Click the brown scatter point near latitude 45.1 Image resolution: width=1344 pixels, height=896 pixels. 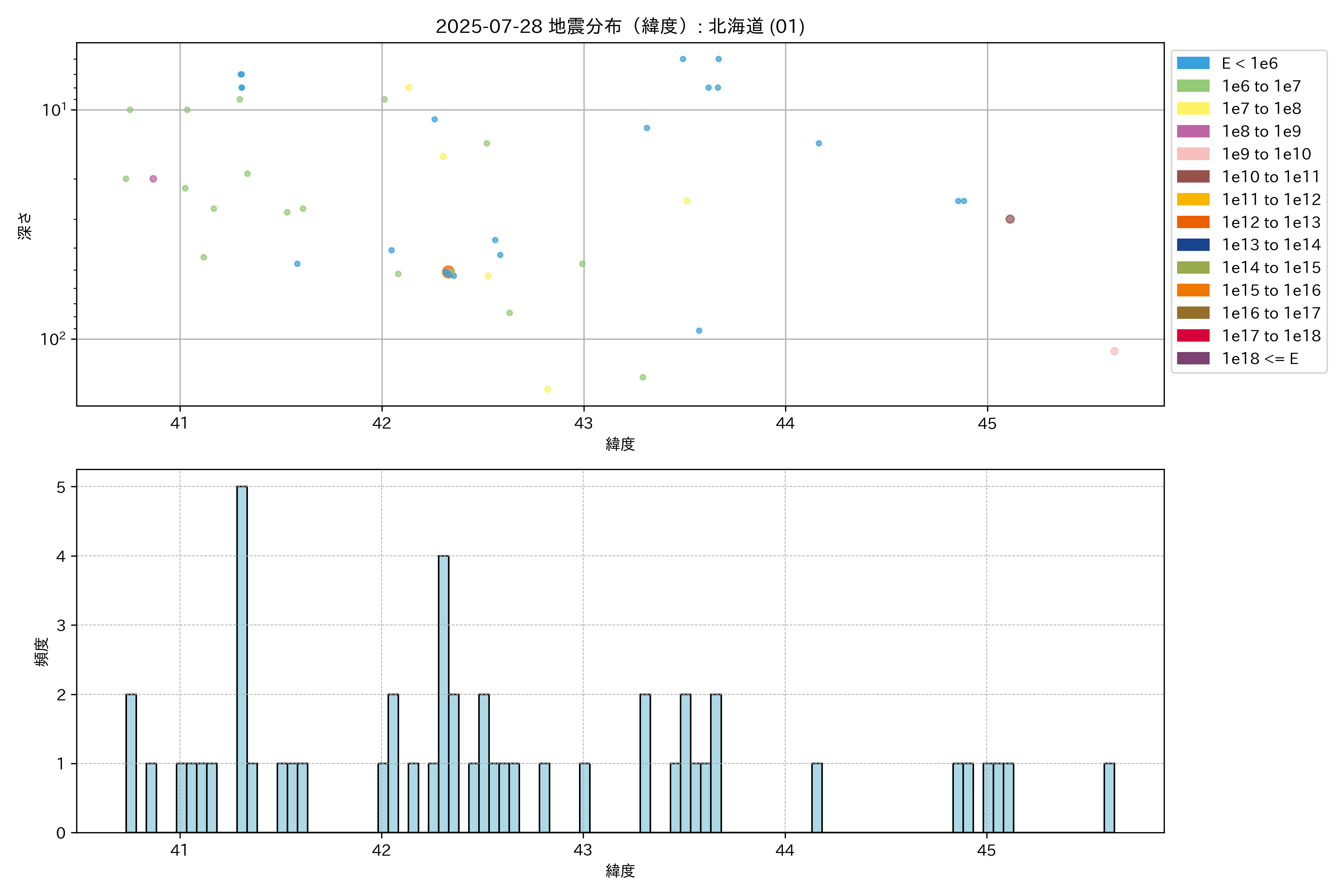1010,220
